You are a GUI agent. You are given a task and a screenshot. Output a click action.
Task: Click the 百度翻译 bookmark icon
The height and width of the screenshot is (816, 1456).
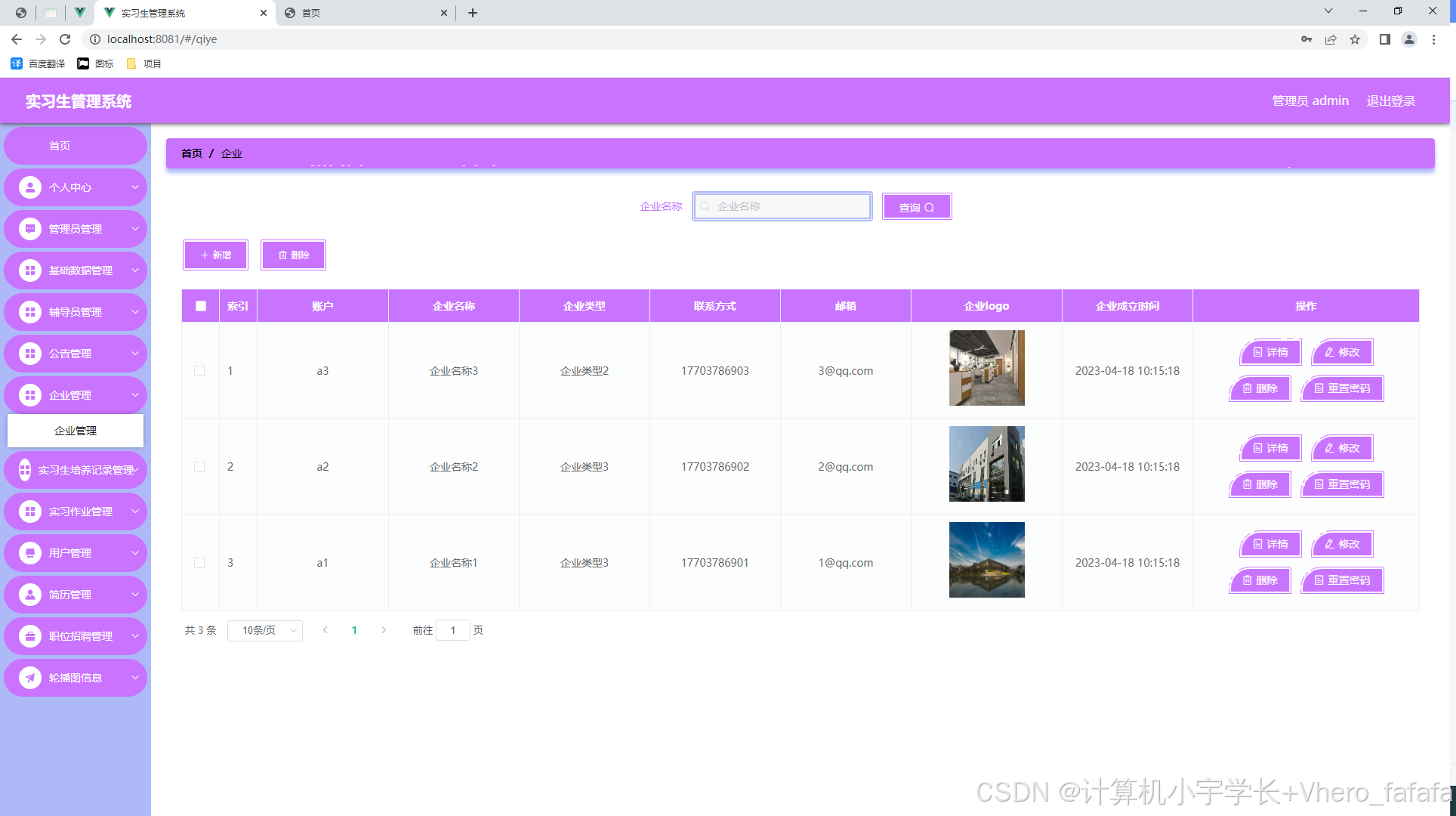17,63
